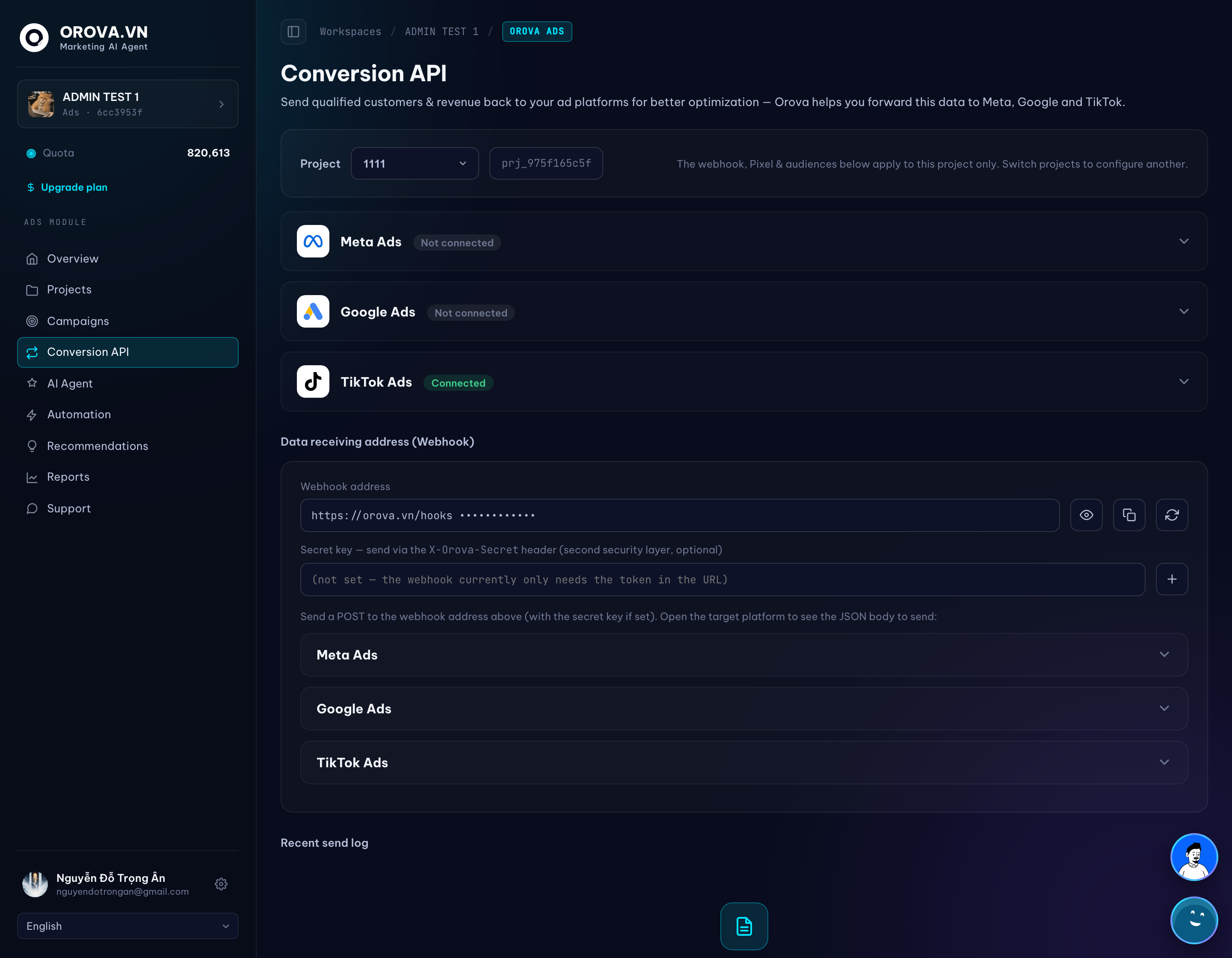Regenerate the webhook address token
1232x958 pixels.
(1172, 515)
